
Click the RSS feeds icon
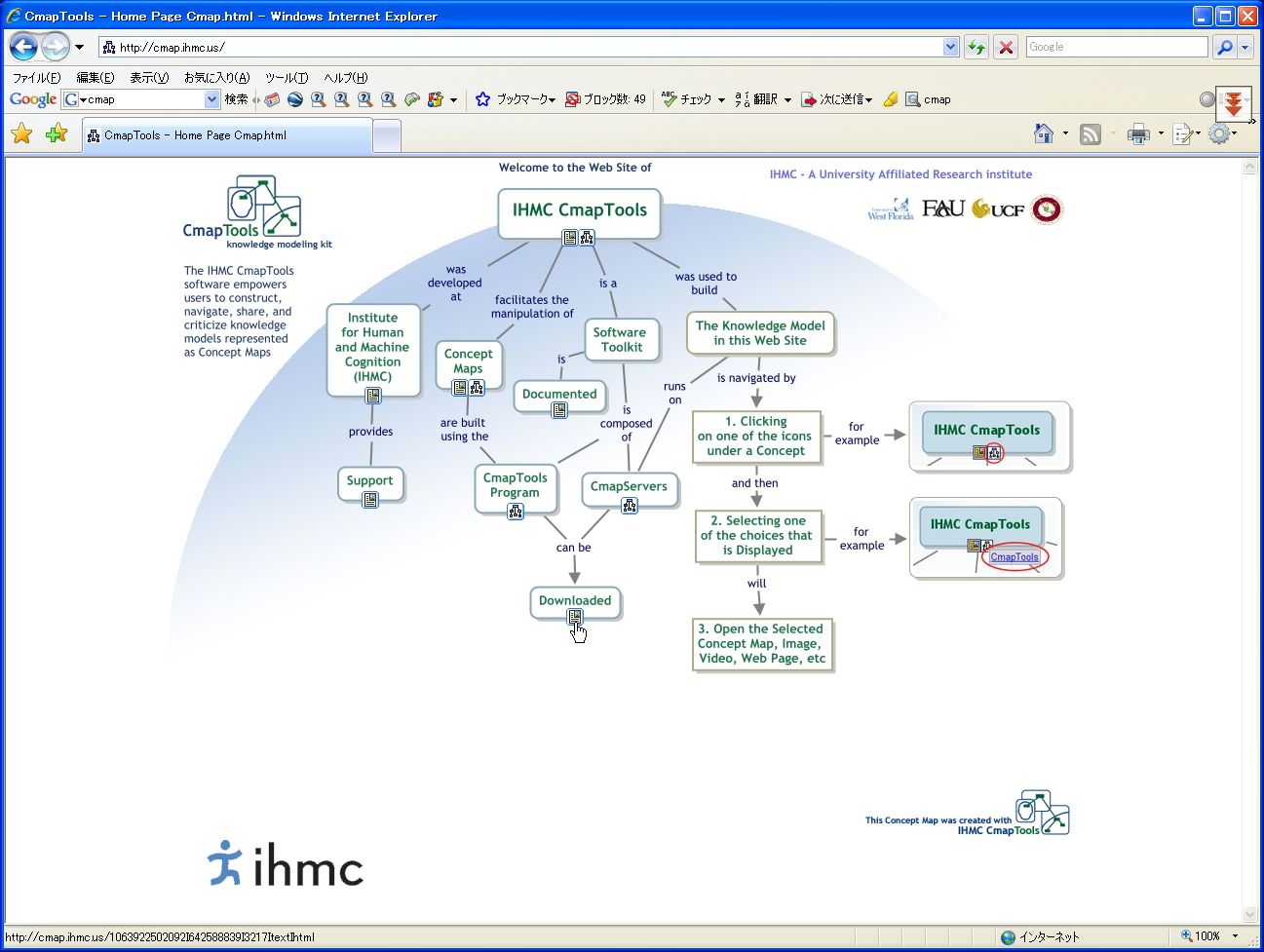tap(1091, 134)
